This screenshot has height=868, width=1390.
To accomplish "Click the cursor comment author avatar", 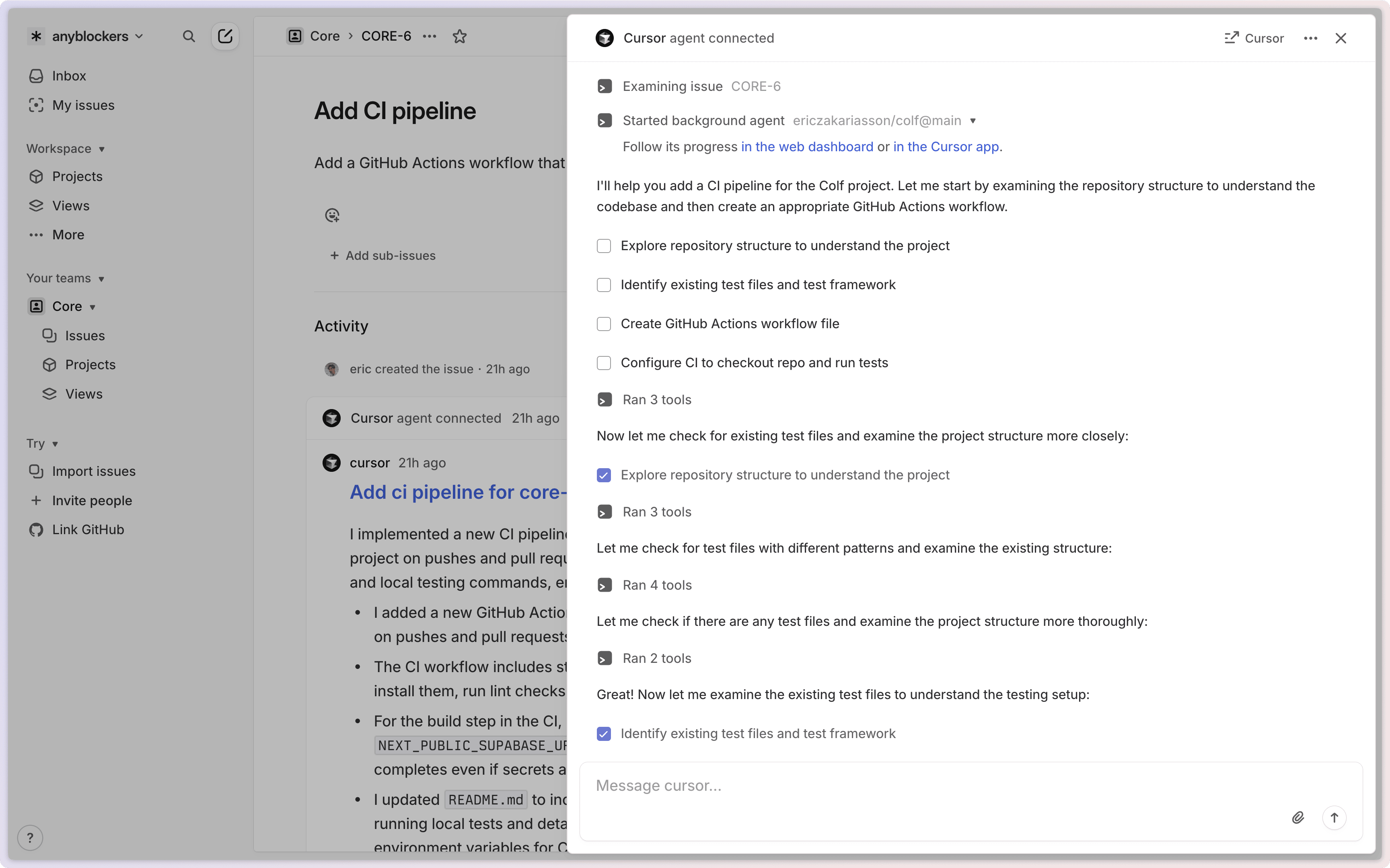I will pos(331,463).
